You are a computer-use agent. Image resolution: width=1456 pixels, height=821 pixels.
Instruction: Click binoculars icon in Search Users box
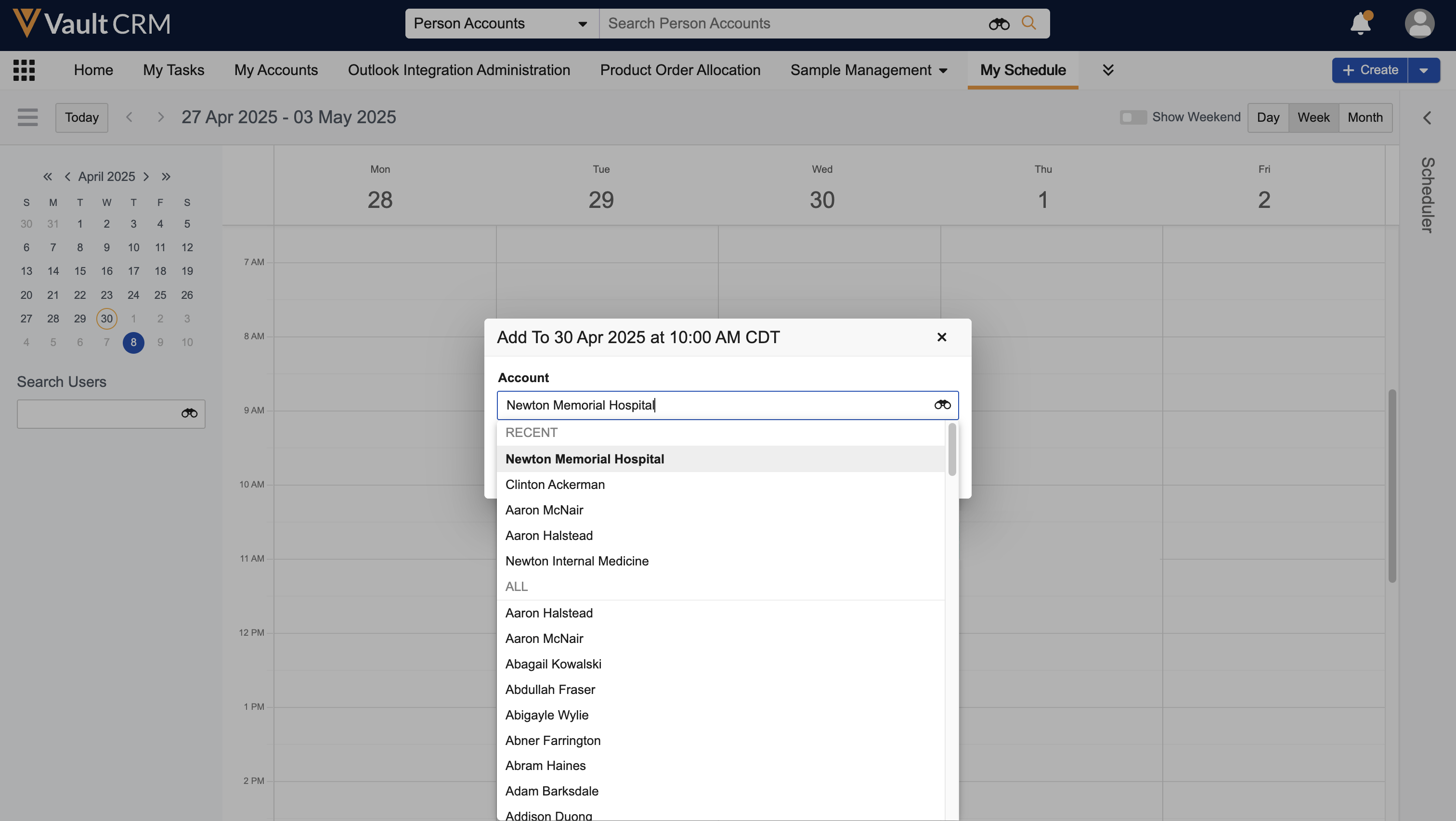click(189, 413)
